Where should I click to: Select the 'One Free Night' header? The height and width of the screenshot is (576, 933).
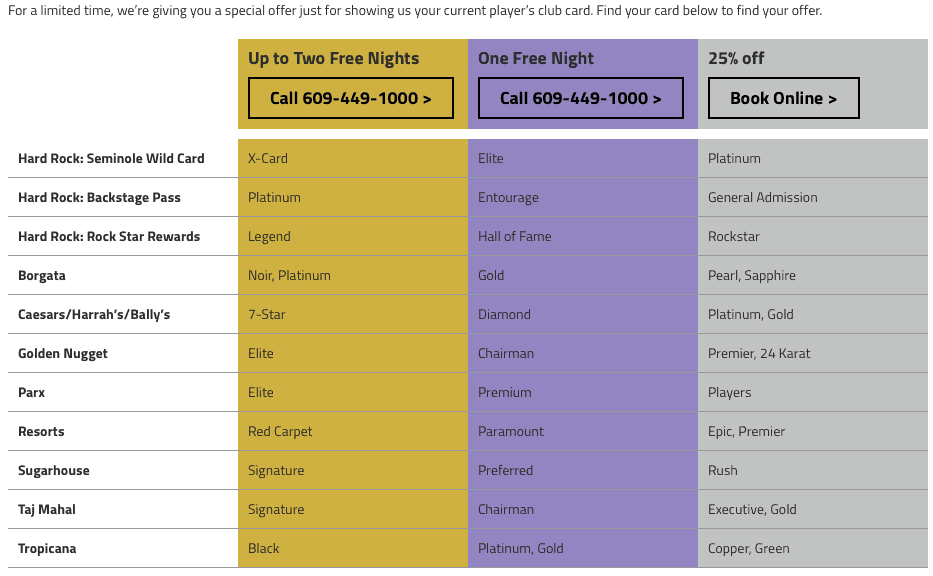tap(536, 58)
